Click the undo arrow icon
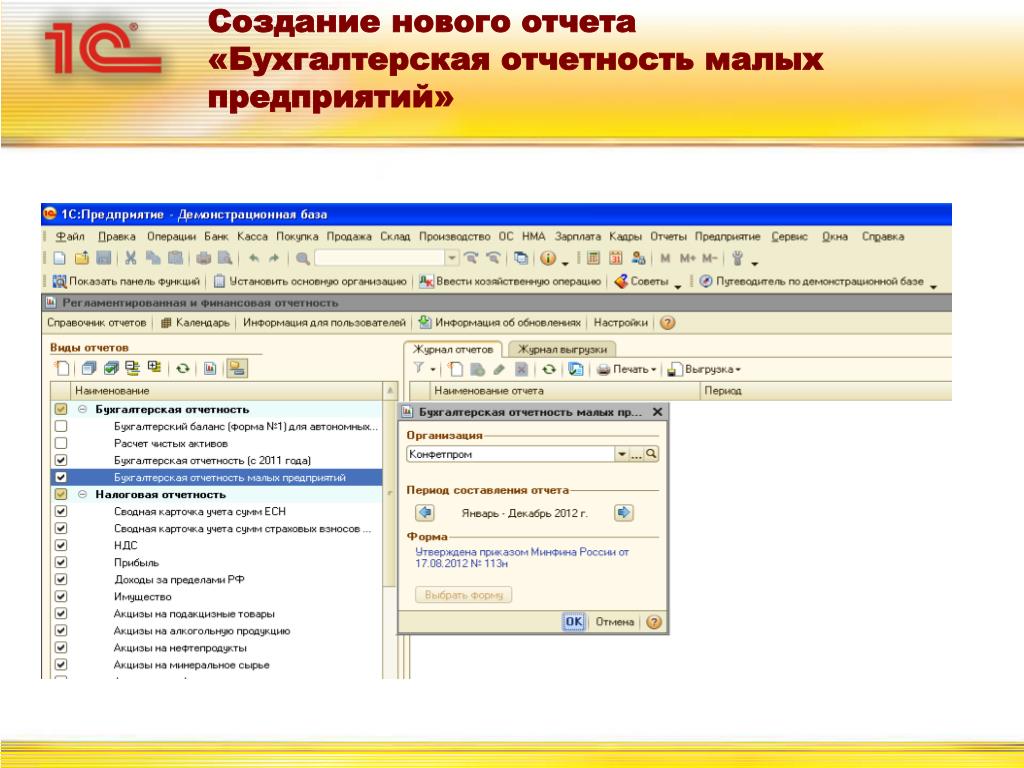1024x768 pixels. [254, 258]
